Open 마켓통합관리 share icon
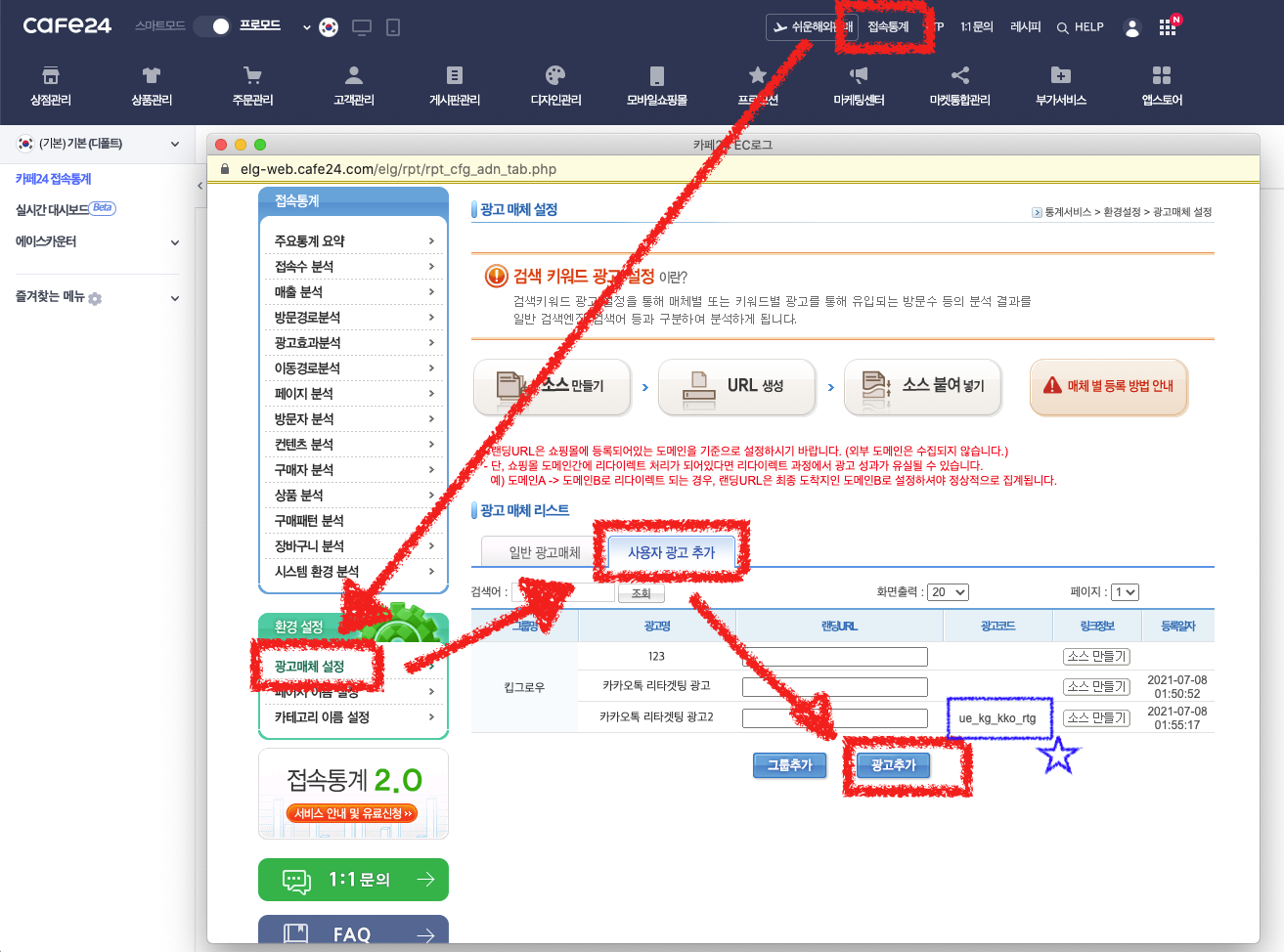1284x952 pixels. (959, 76)
